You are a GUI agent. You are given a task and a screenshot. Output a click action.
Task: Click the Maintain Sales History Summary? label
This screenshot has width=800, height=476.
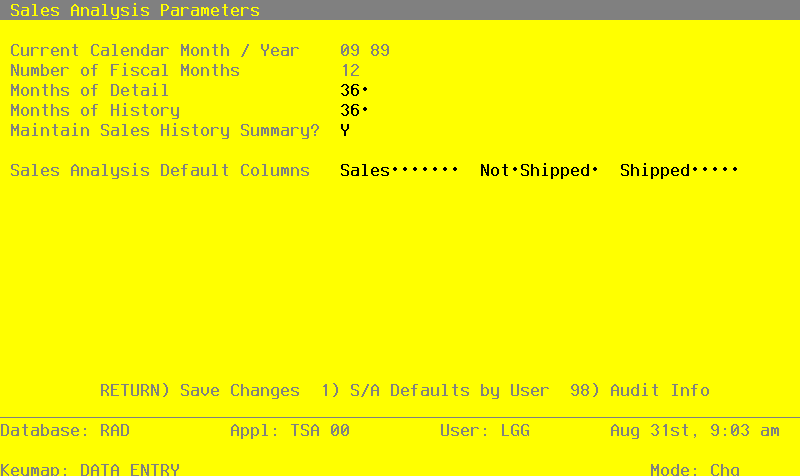tap(165, 131)
